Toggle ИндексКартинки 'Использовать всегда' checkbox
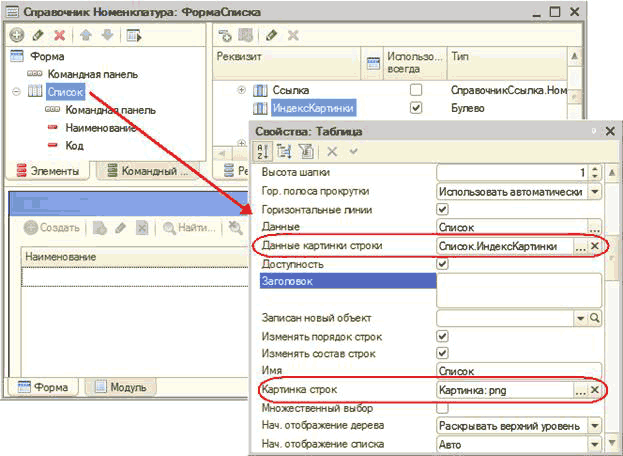Image resolution: width=623 pixels, height=456 pixels. (x=416, y=107)
